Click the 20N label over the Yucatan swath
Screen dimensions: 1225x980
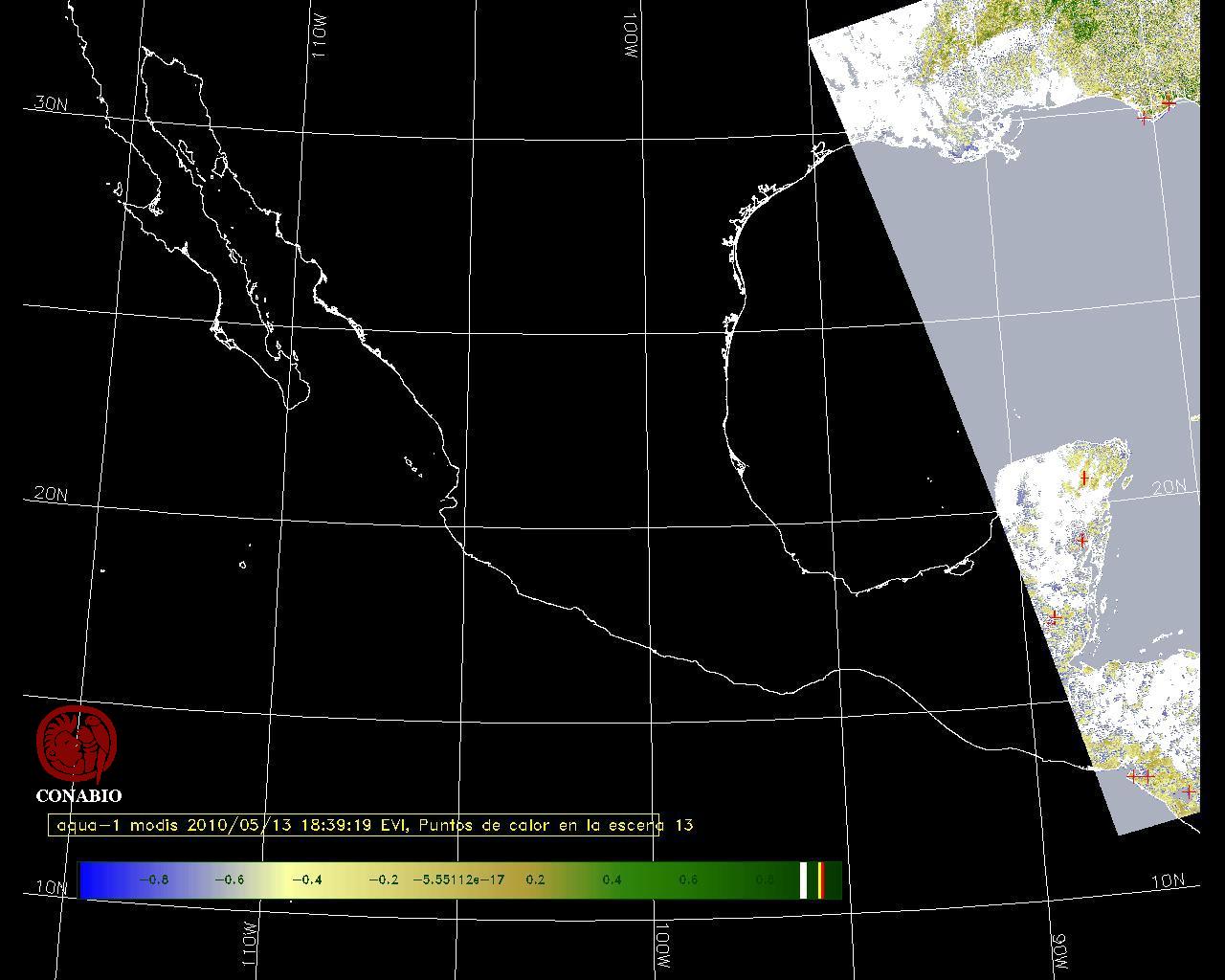click(x=1169, y=487)
